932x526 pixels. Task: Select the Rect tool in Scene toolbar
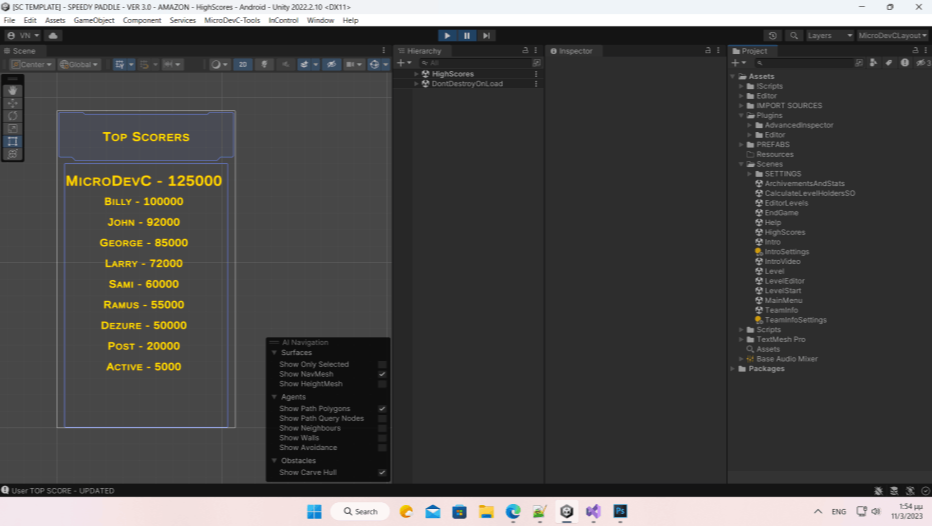click(x=13, y=141)
